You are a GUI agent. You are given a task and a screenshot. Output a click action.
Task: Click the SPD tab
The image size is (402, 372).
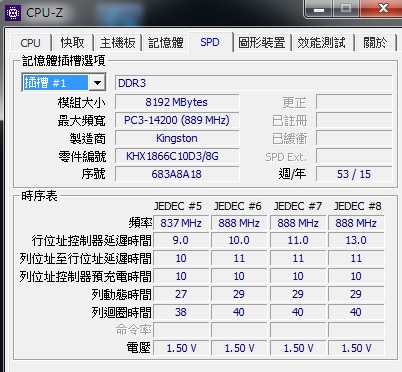point(210,42)
